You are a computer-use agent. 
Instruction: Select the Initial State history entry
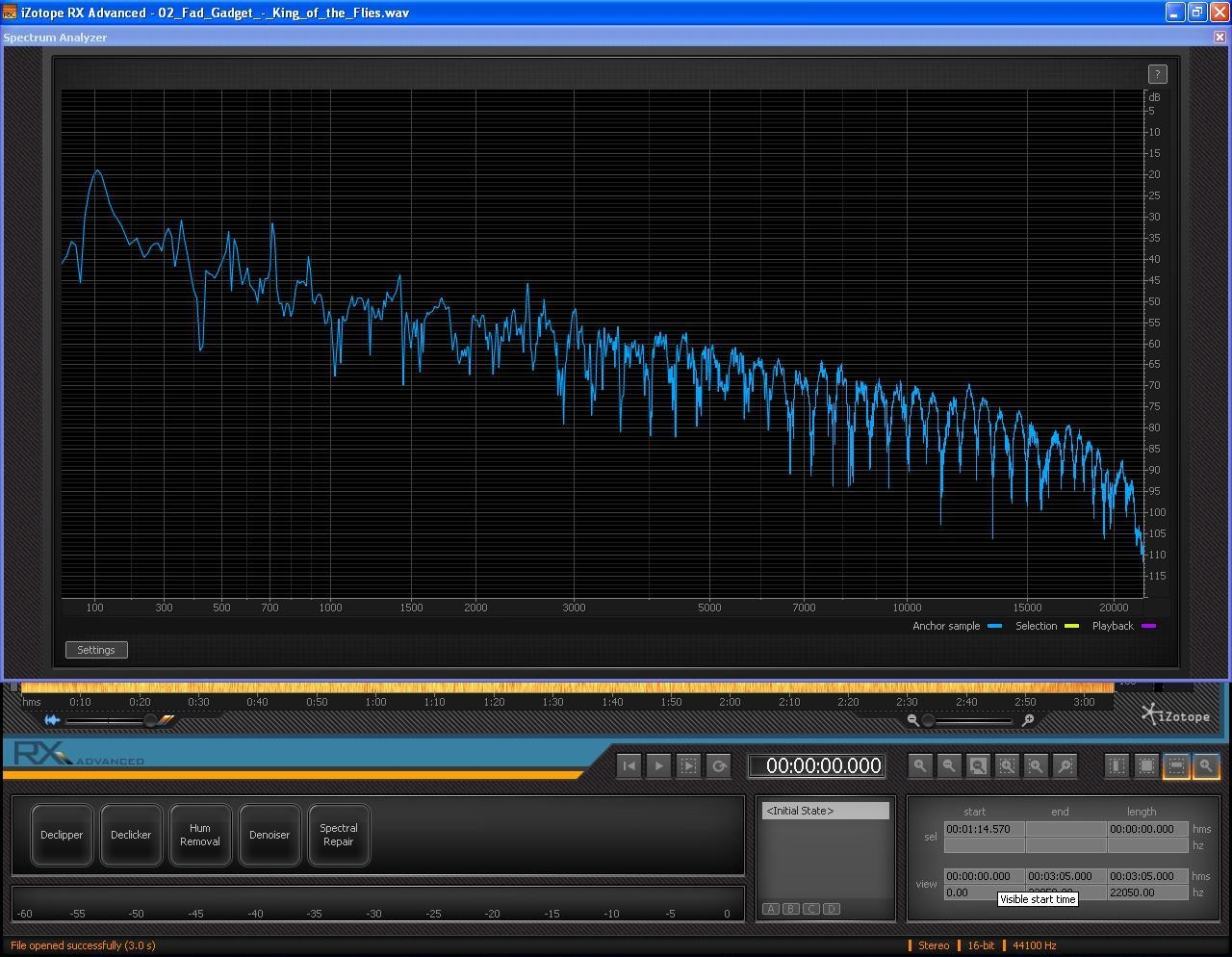click(x=826, y=811)
